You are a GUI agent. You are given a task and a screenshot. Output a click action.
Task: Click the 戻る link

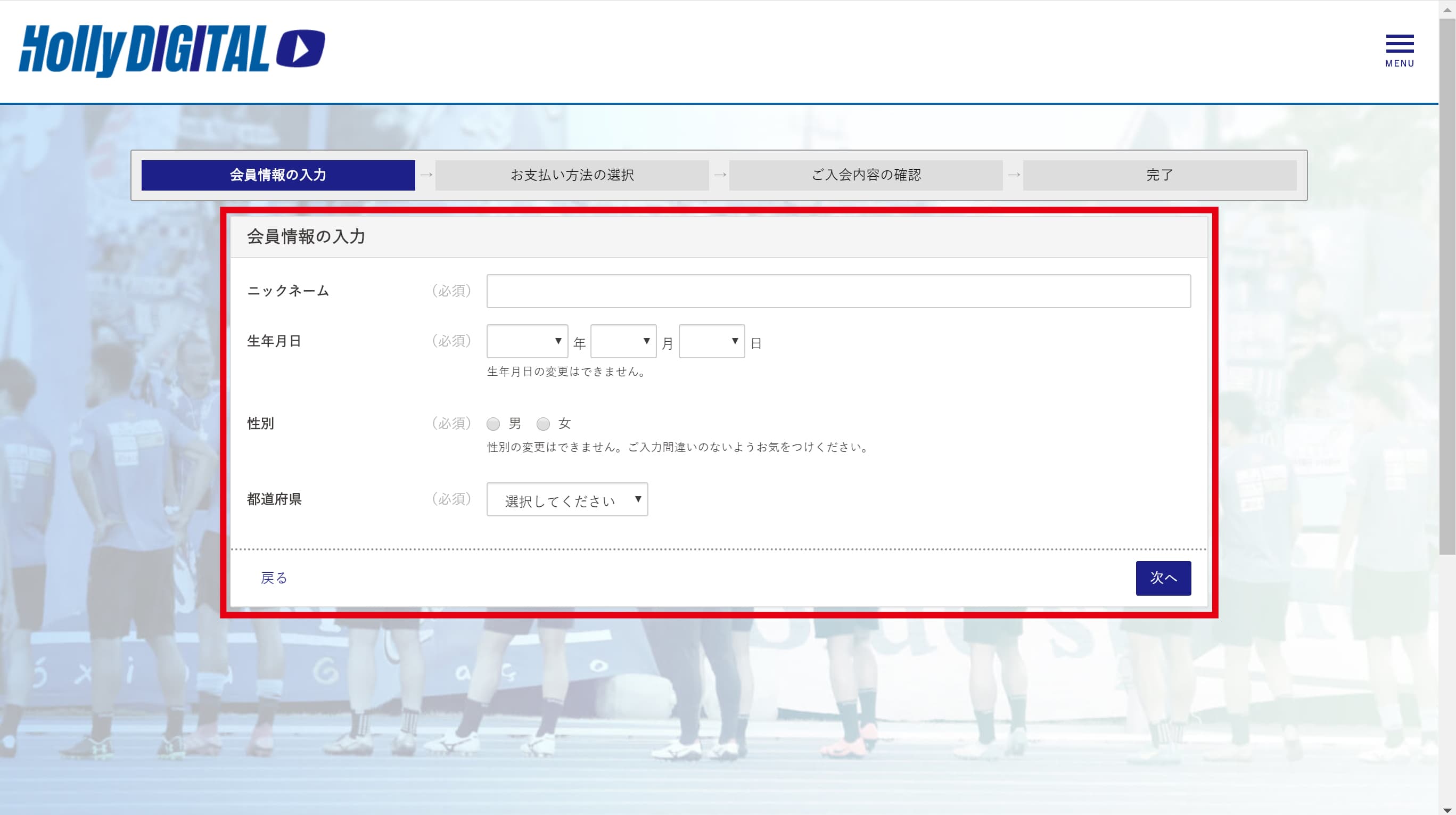274,578
